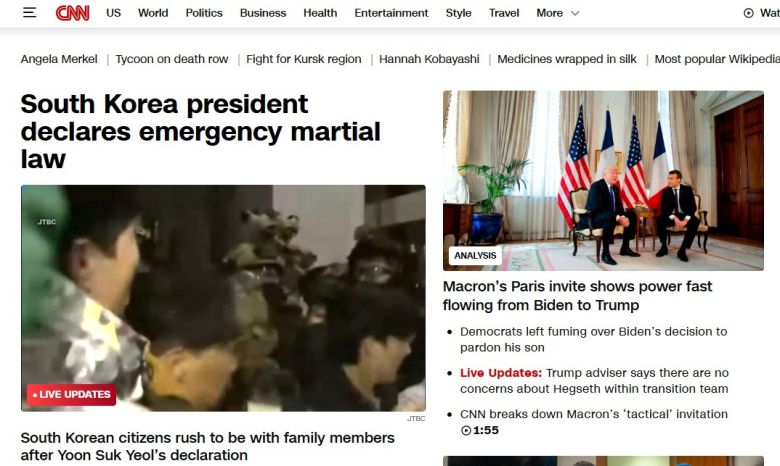The image size is (780, 466).
Task: Go to the Politics section
Action: pos(204,13)
